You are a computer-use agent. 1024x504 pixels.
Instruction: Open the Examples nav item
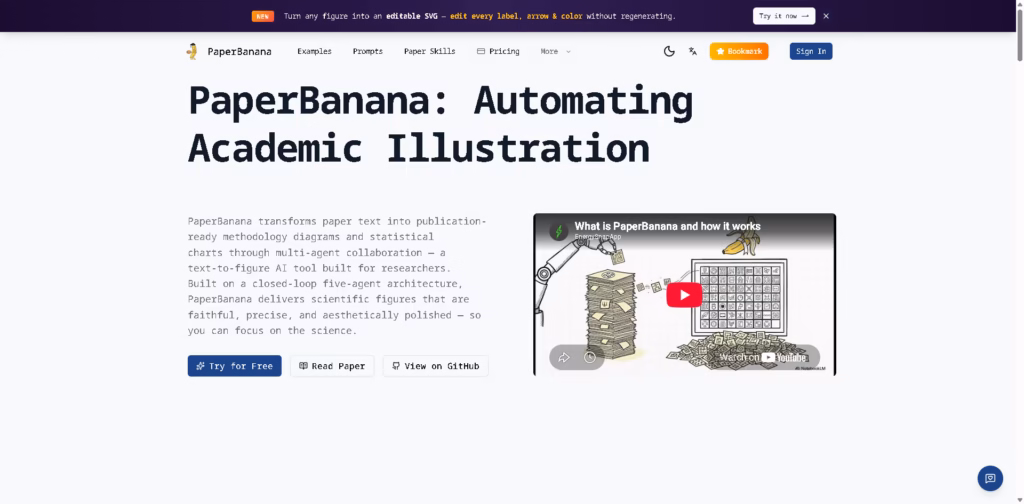314,52
